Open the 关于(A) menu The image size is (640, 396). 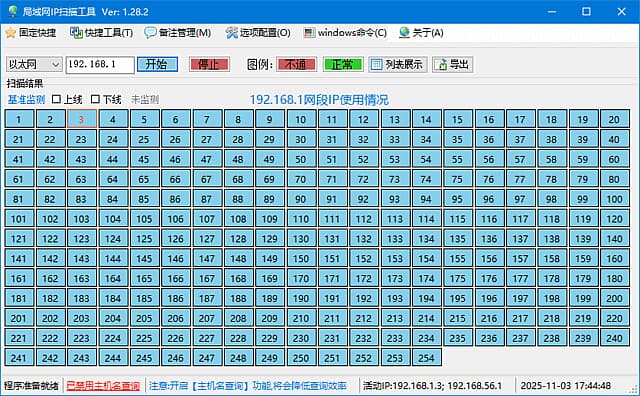421,33
